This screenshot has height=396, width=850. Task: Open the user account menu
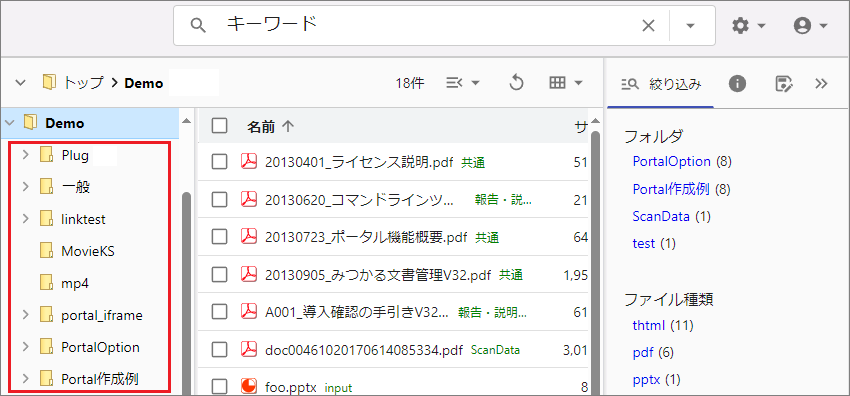point(810,25)
